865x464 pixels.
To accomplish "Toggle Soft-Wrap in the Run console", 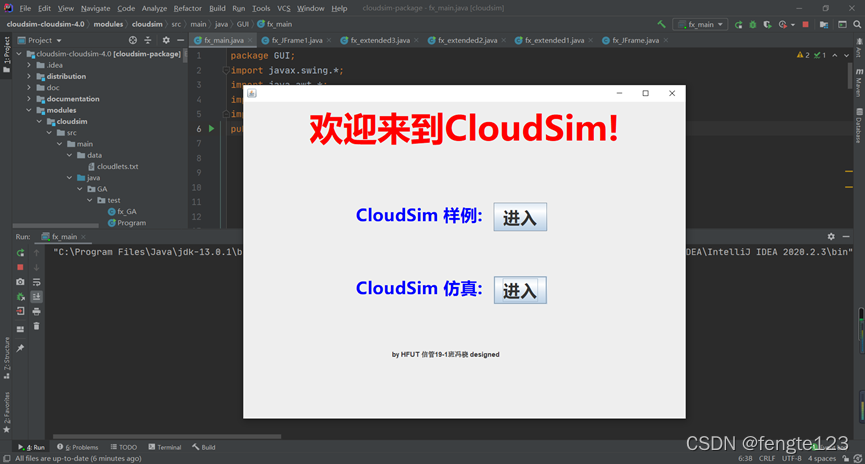I will [x=36, y=282].
